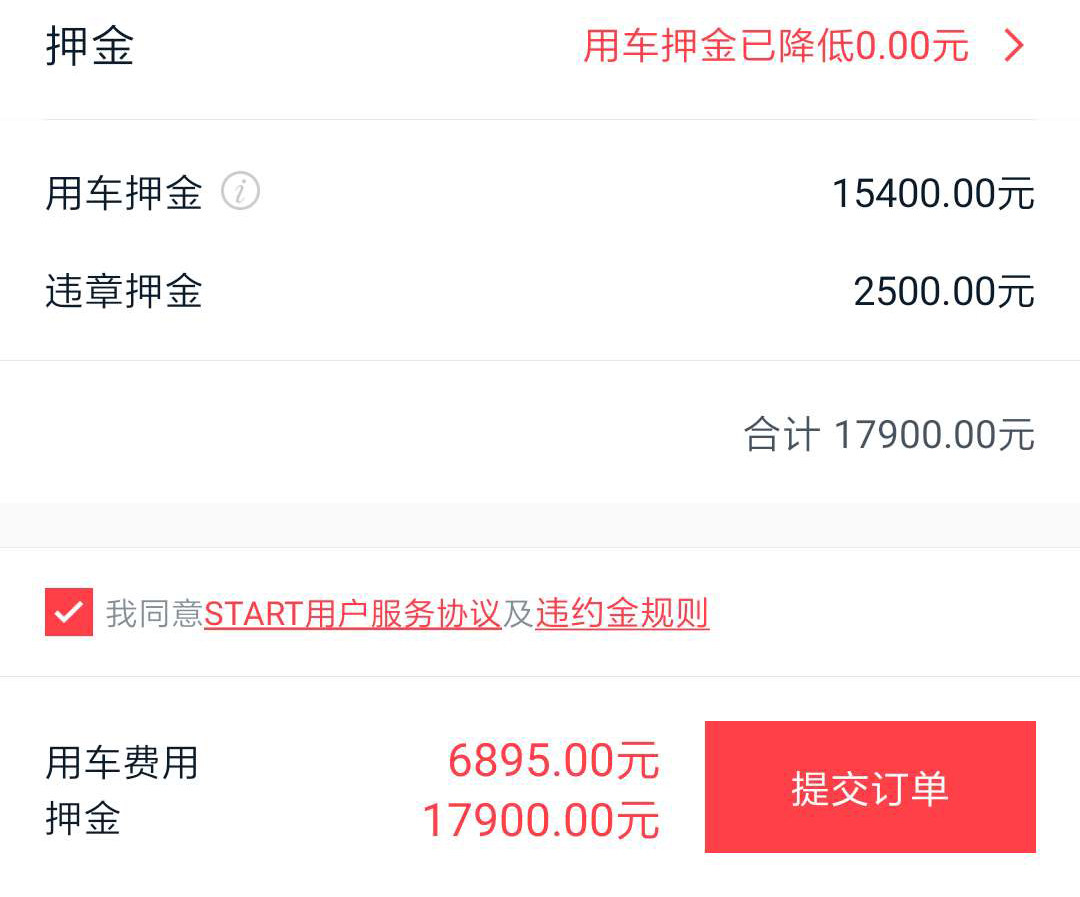Click the large 押金 section heading
Screen dimensions: 1080x897
tap(90, 47)
